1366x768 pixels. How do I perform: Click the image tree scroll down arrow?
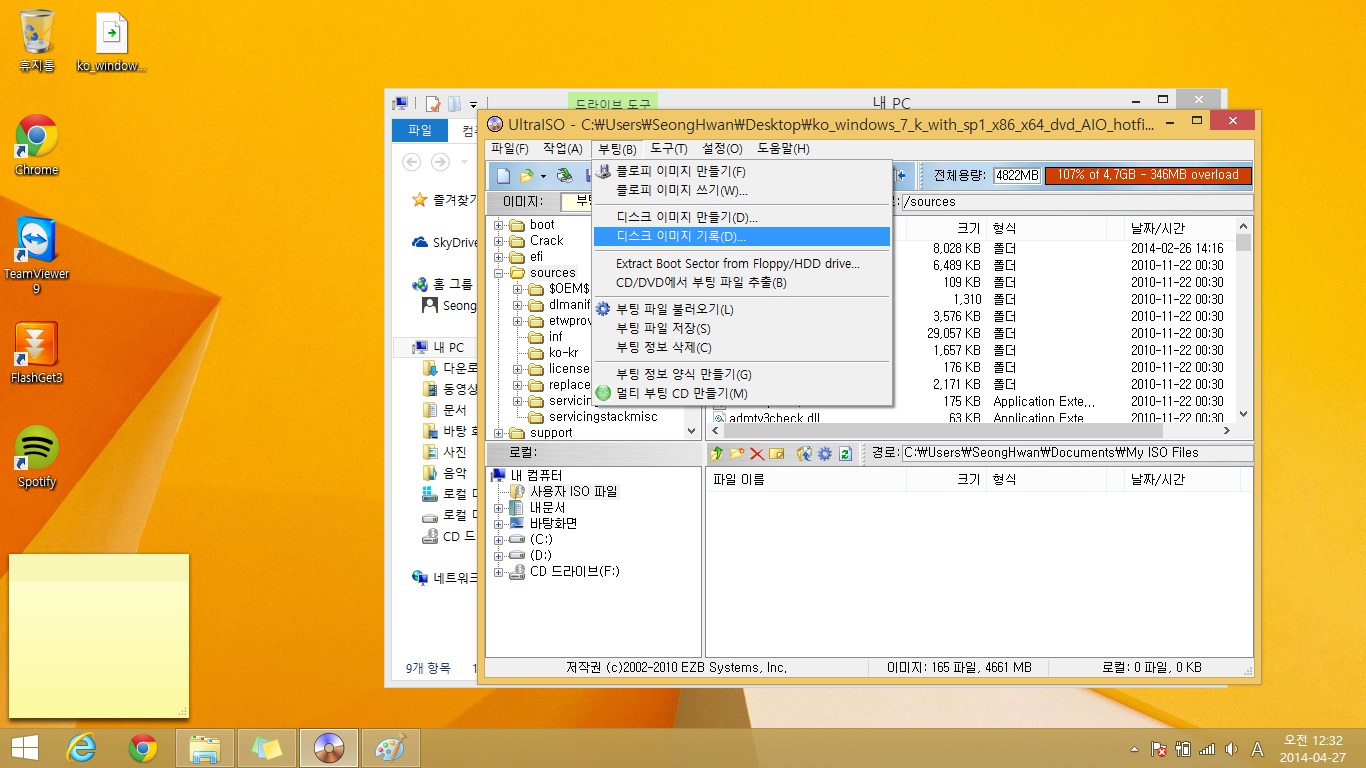(691, 432)
